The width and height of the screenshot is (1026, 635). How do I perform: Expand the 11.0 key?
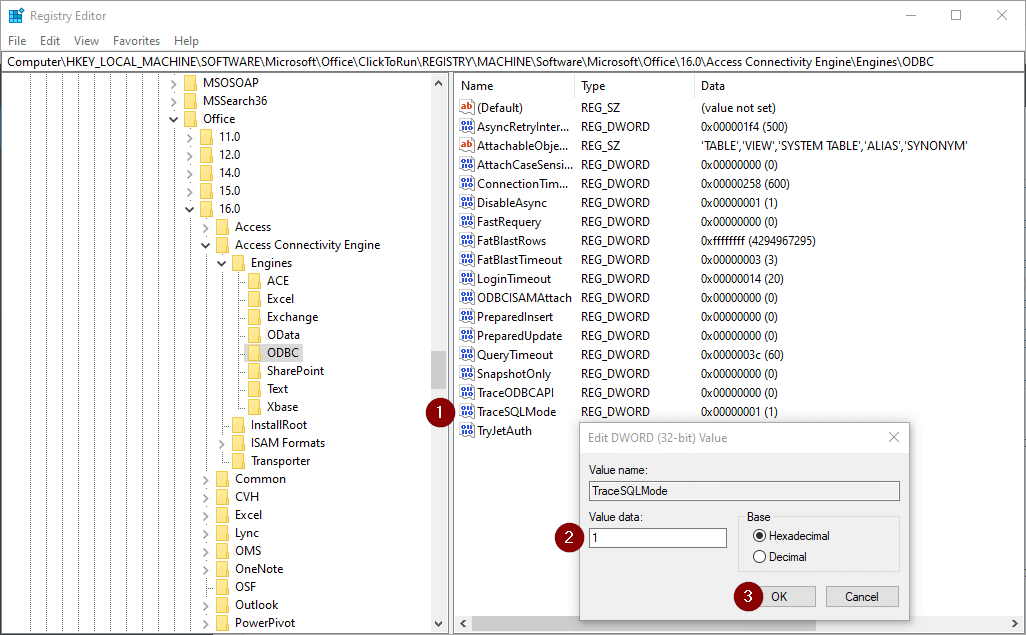[x=189, y=137]
